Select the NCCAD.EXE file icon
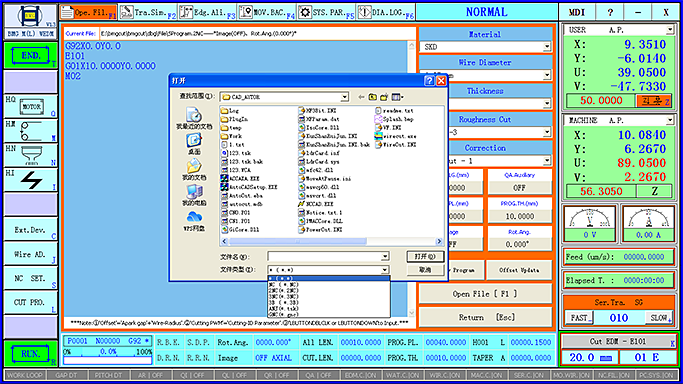The width and height of the screenshot is (683, 384). click(x=301, y=204)
